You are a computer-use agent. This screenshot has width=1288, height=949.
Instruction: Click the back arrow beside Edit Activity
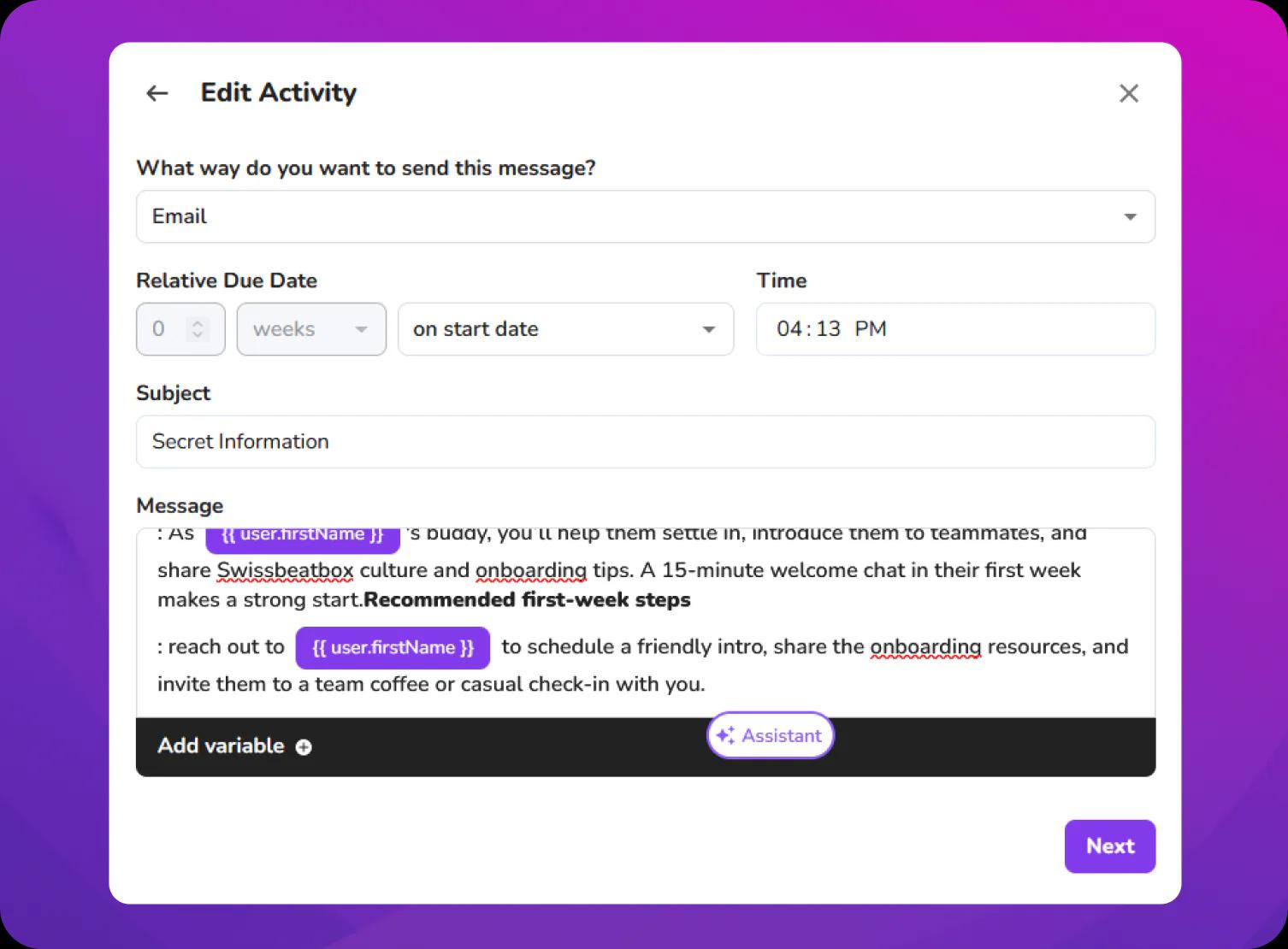tap(157, 93)
